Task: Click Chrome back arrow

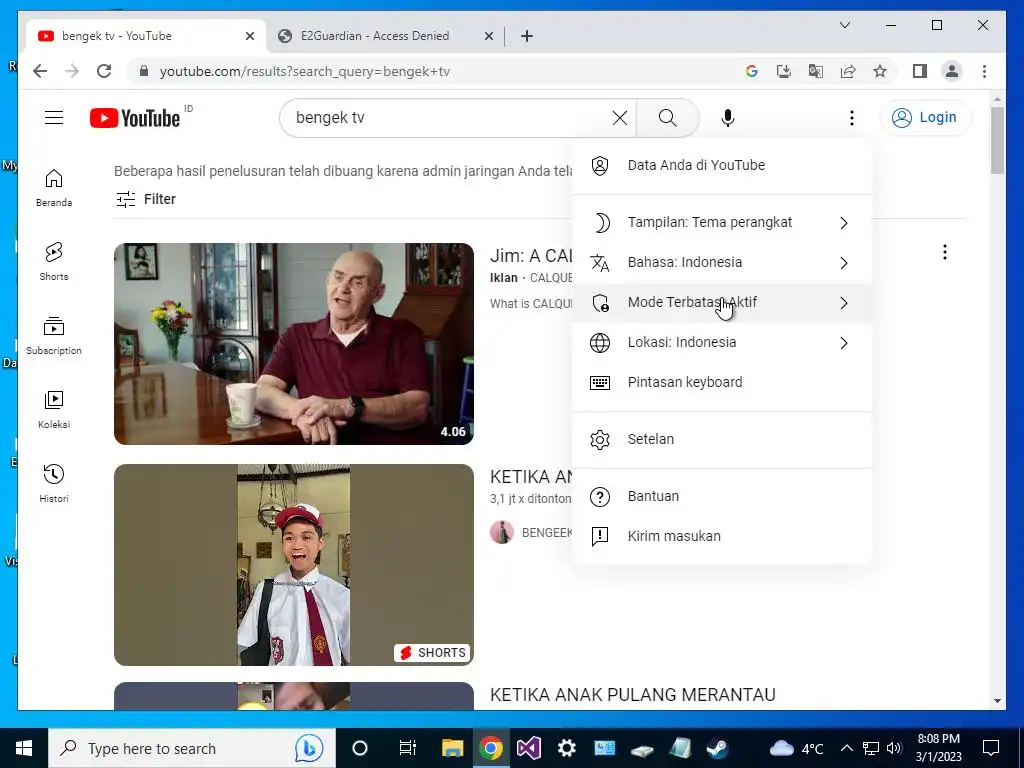Action: pyautogui.click(x=40, y=71)
